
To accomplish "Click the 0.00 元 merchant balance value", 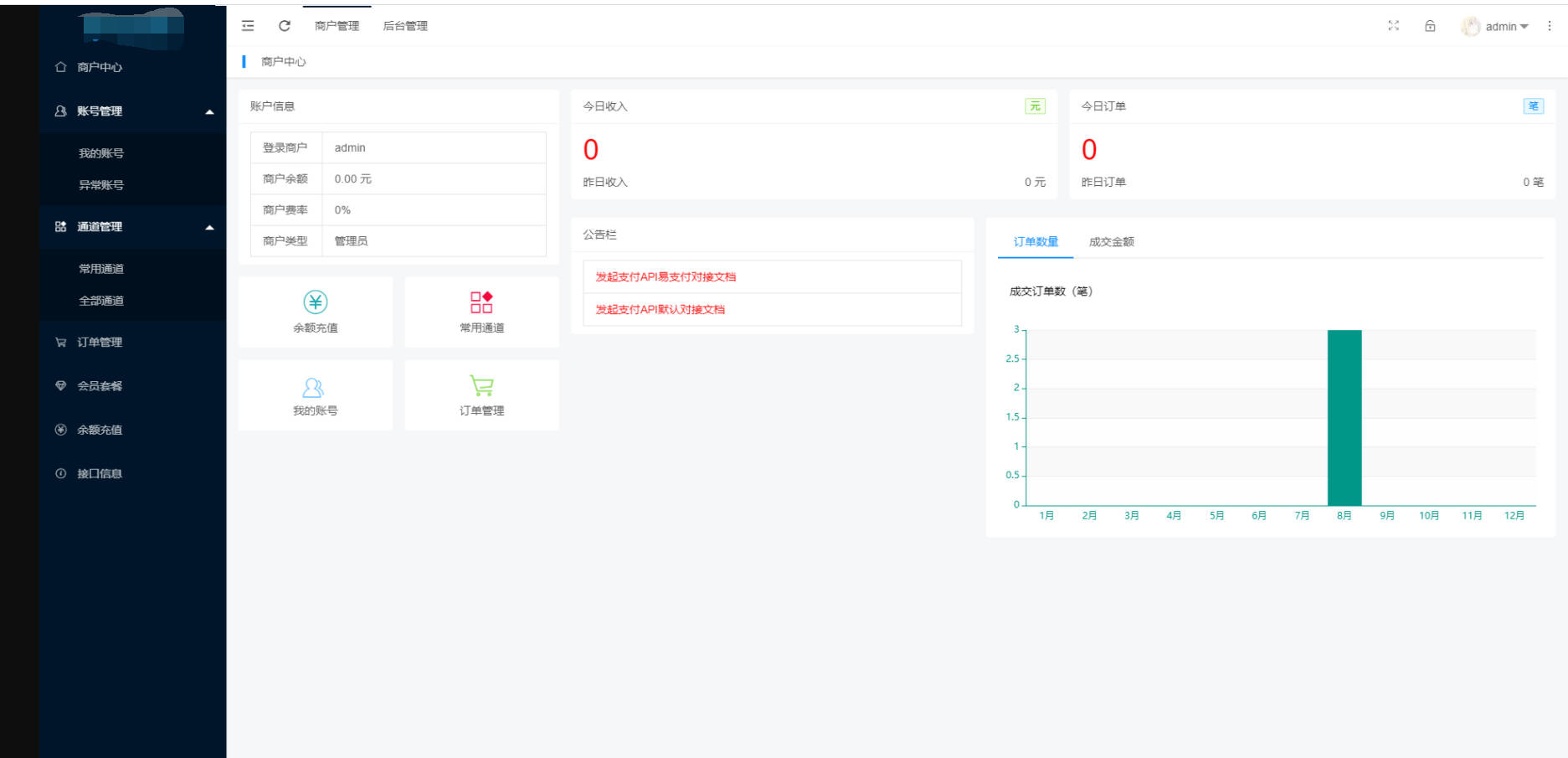I will coord(352,178).
